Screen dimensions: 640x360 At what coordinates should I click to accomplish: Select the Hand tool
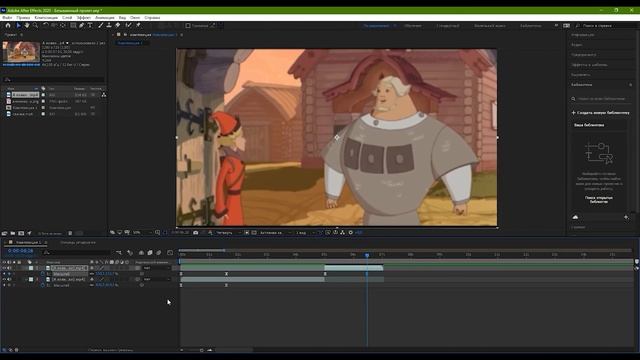click(x=27, y=25)
